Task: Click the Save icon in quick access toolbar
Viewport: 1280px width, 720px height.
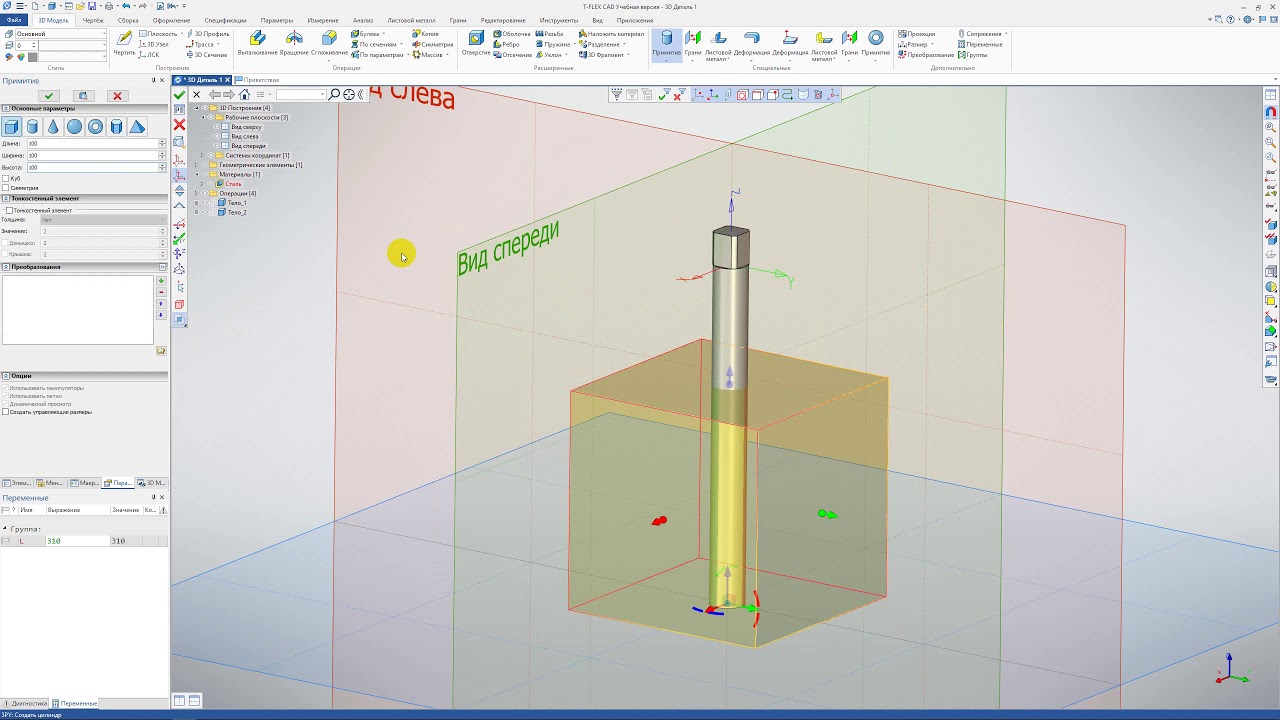Action: pyautogui.click(x=91, y=6)
